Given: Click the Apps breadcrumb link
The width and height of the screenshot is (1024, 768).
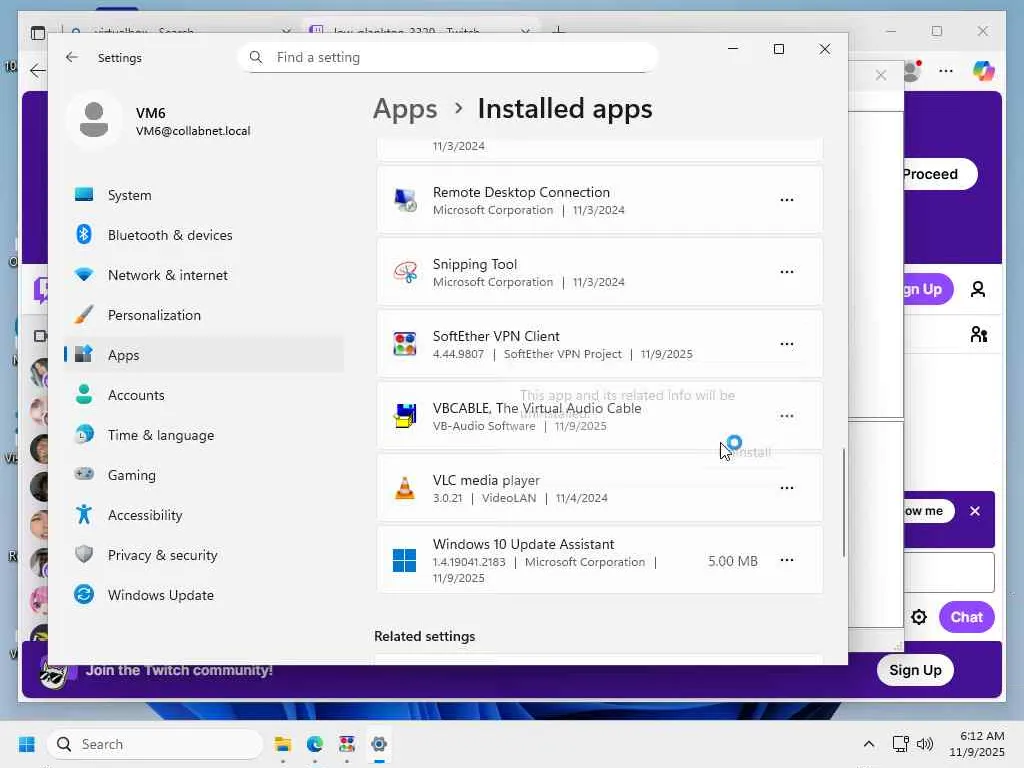Looking at the screenshot, I should coord(405,109).
